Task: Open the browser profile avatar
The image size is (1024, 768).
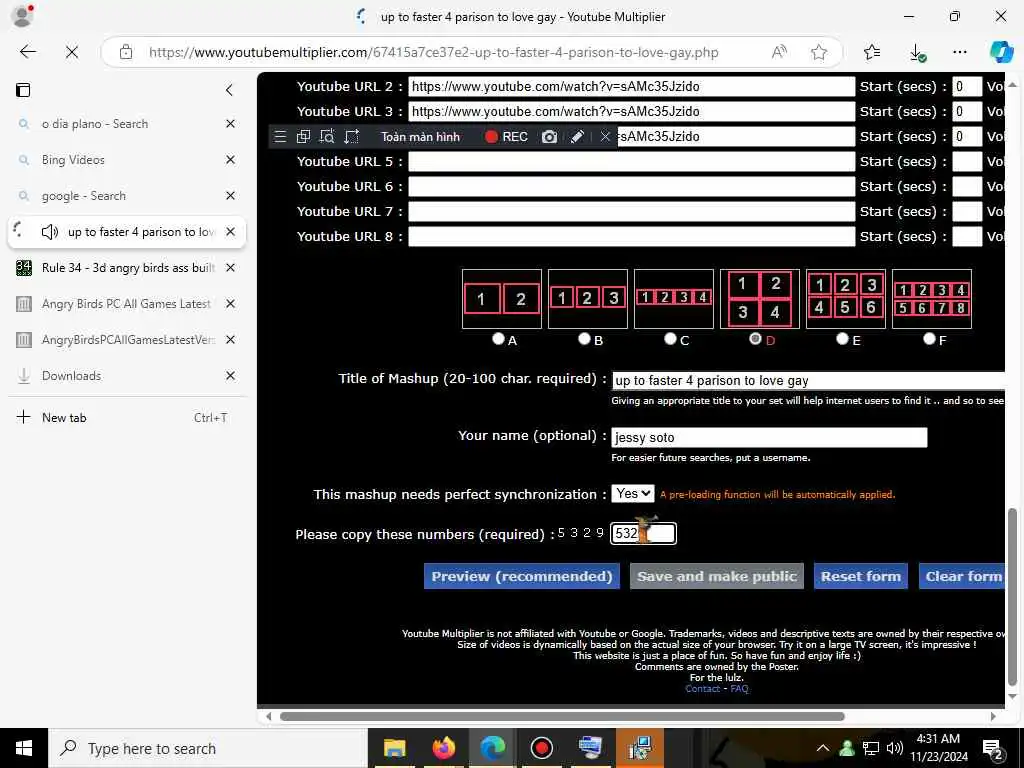Action: [22, 16]
